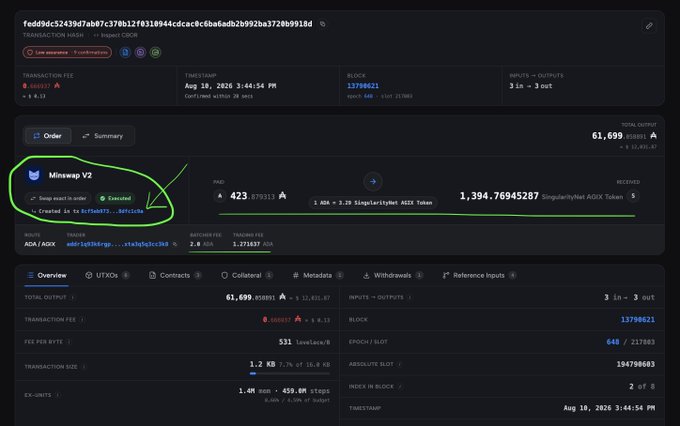
Task: Click the ADA token icon beside 423
Action: [x=220, y=196]
